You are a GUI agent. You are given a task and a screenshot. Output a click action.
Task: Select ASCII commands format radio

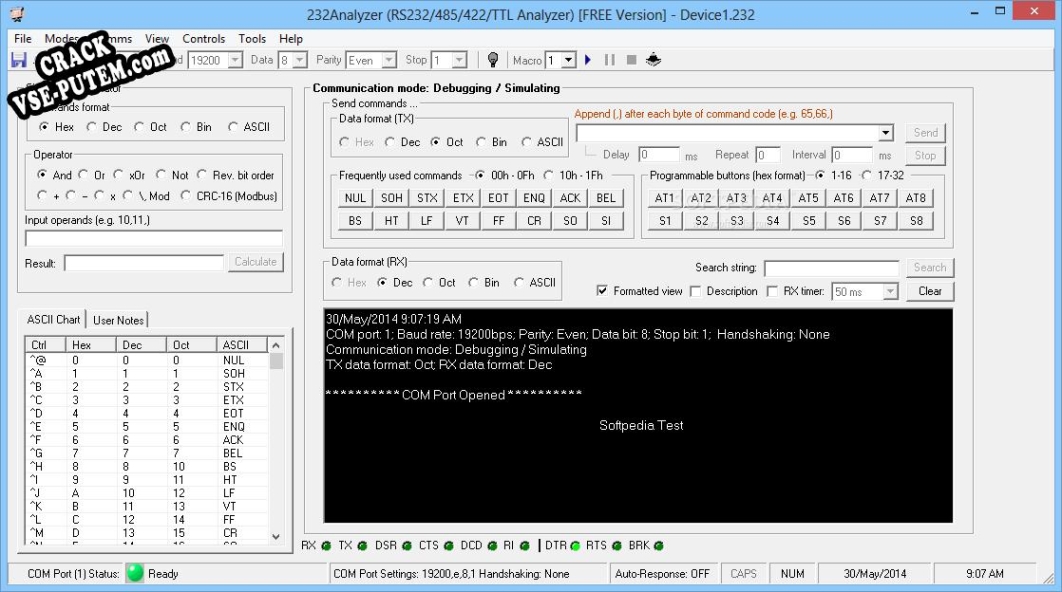click(233, 127)
